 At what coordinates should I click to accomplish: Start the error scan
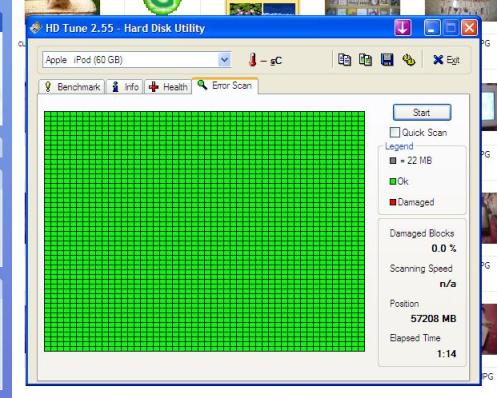point(422,112)
